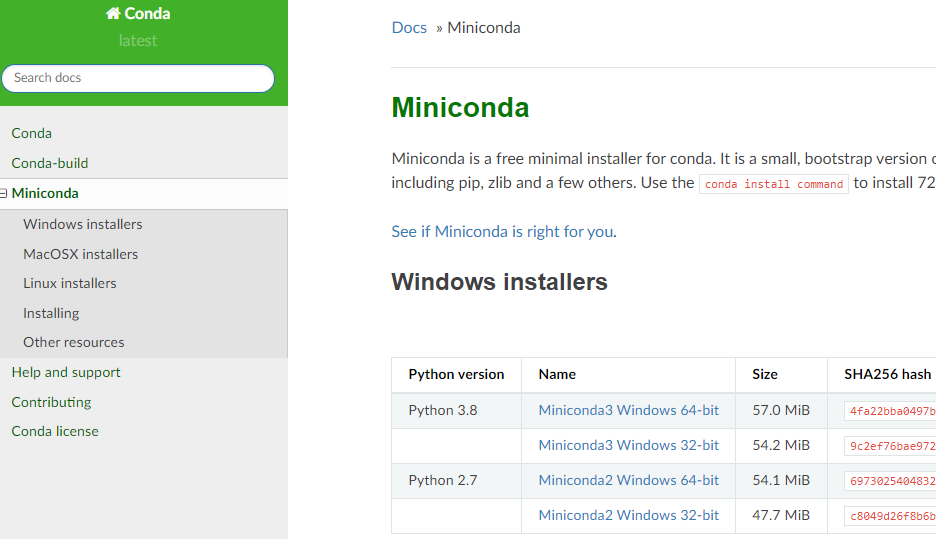Click the Search docs field
The height and width of the screenshot is (539, 936).
click(138, 78)
